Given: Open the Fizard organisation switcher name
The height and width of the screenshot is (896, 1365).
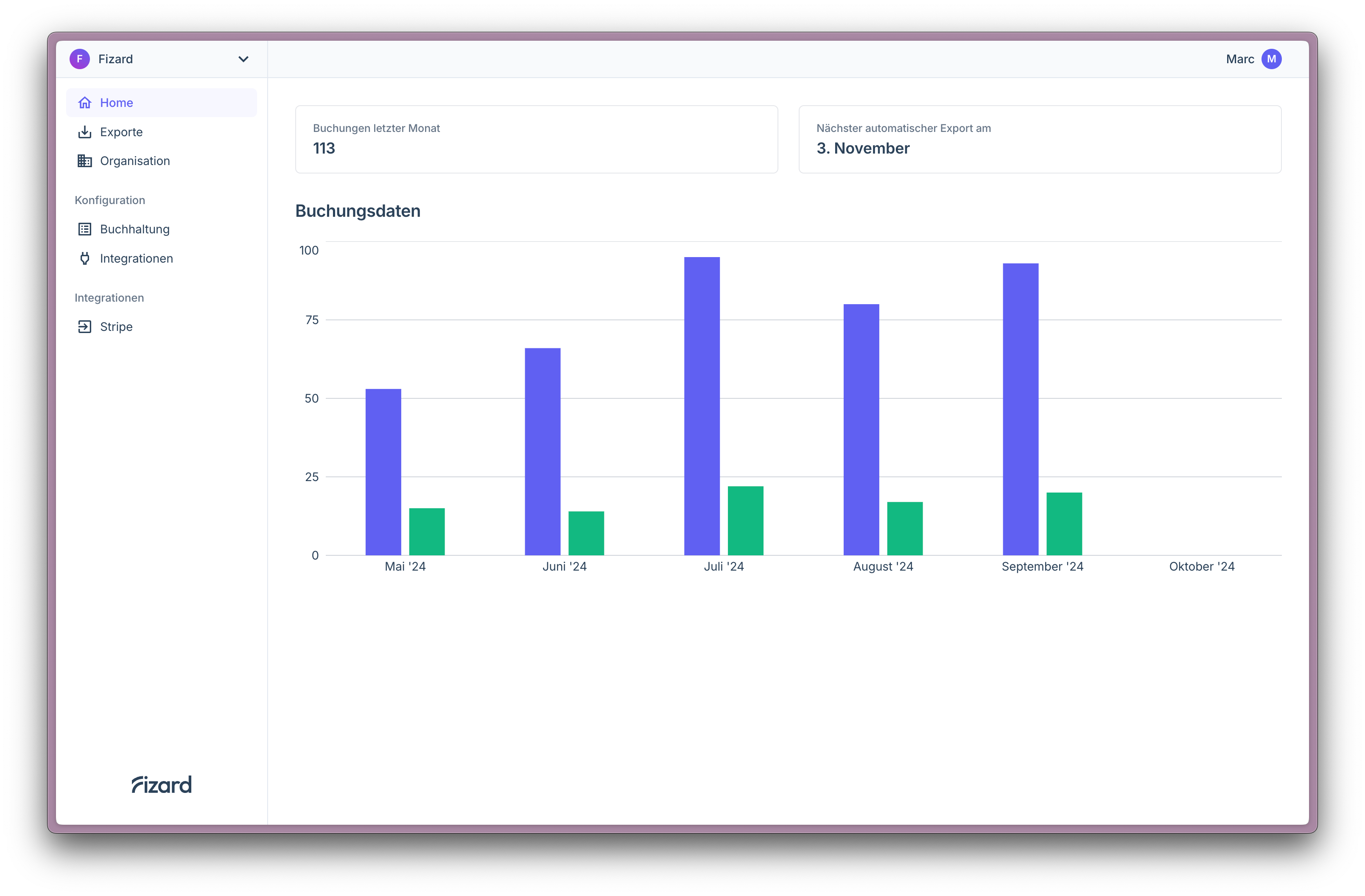Looking at the screenshot, I should pyautogui.click(x=115, y=59).
